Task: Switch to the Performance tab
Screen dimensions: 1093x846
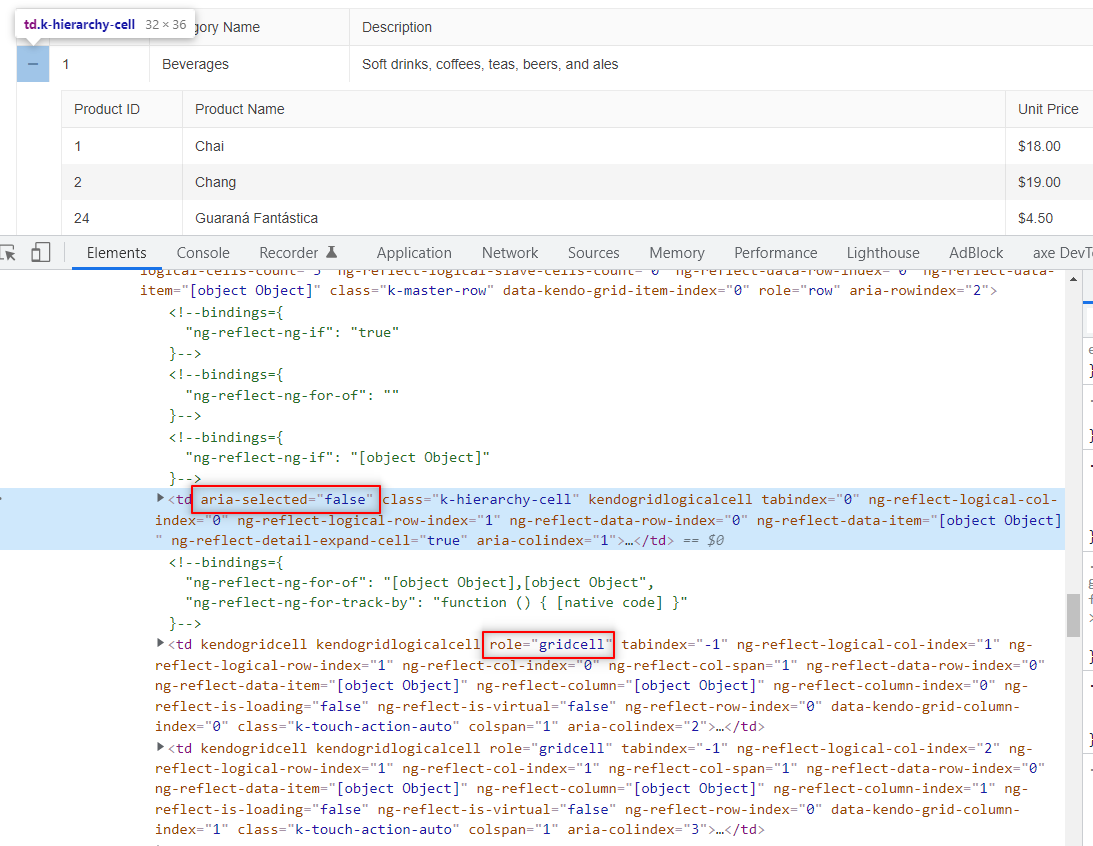Action: pyautogui.click(x=775, y=252)
